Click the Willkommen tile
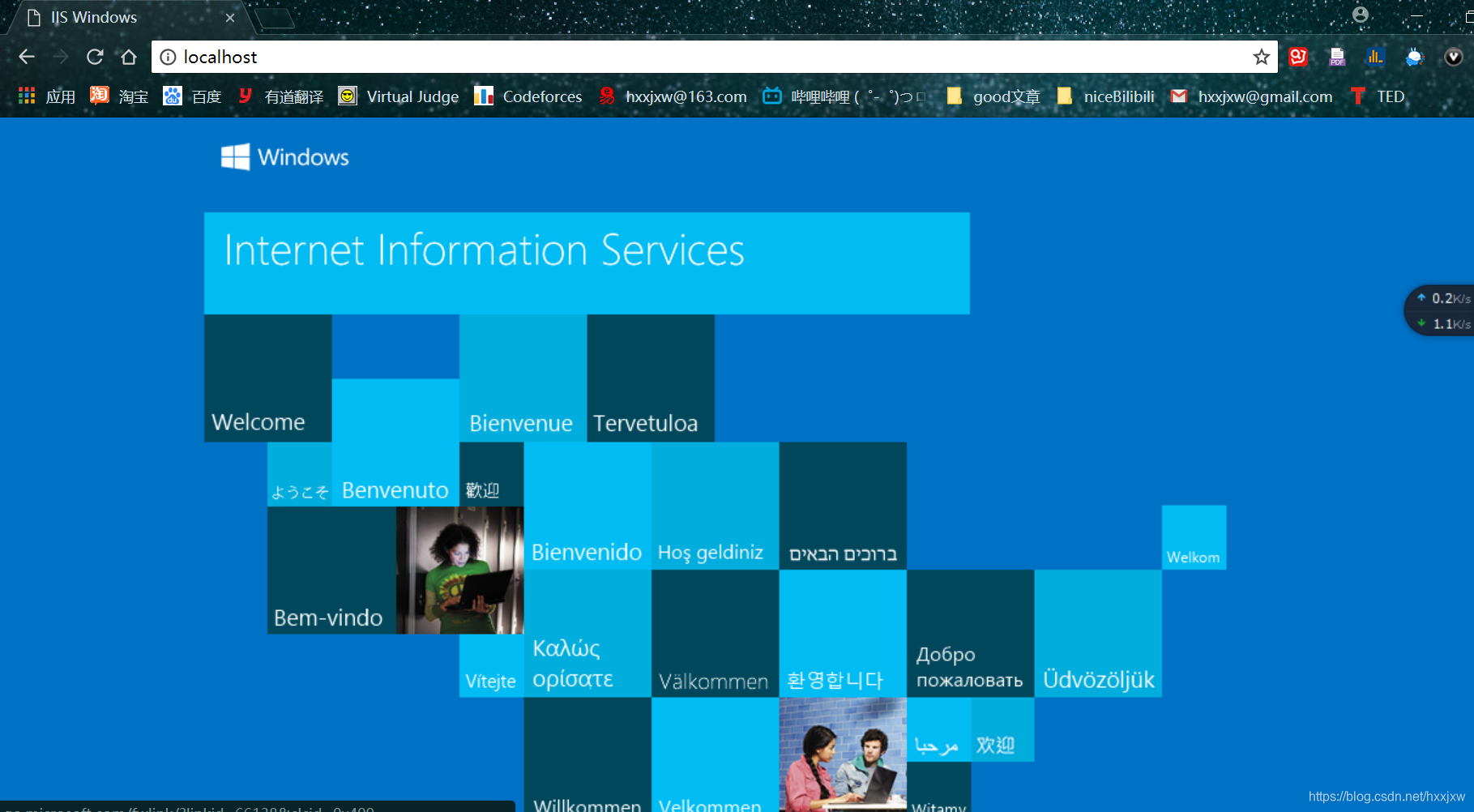This screenshot has width=1474, height=812. point(587,754)
